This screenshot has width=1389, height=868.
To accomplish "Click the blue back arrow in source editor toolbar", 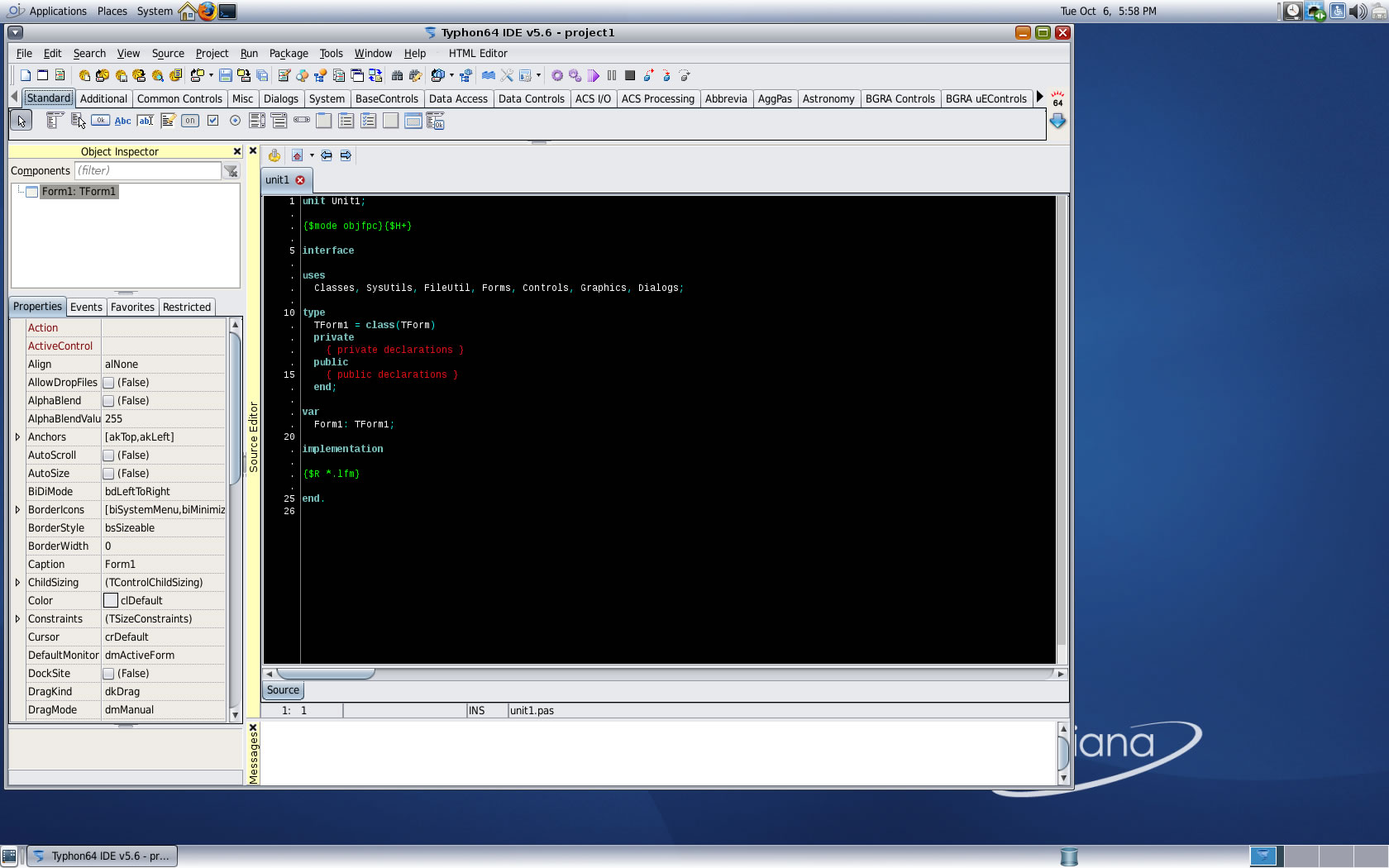I will [x=327, y=155].
